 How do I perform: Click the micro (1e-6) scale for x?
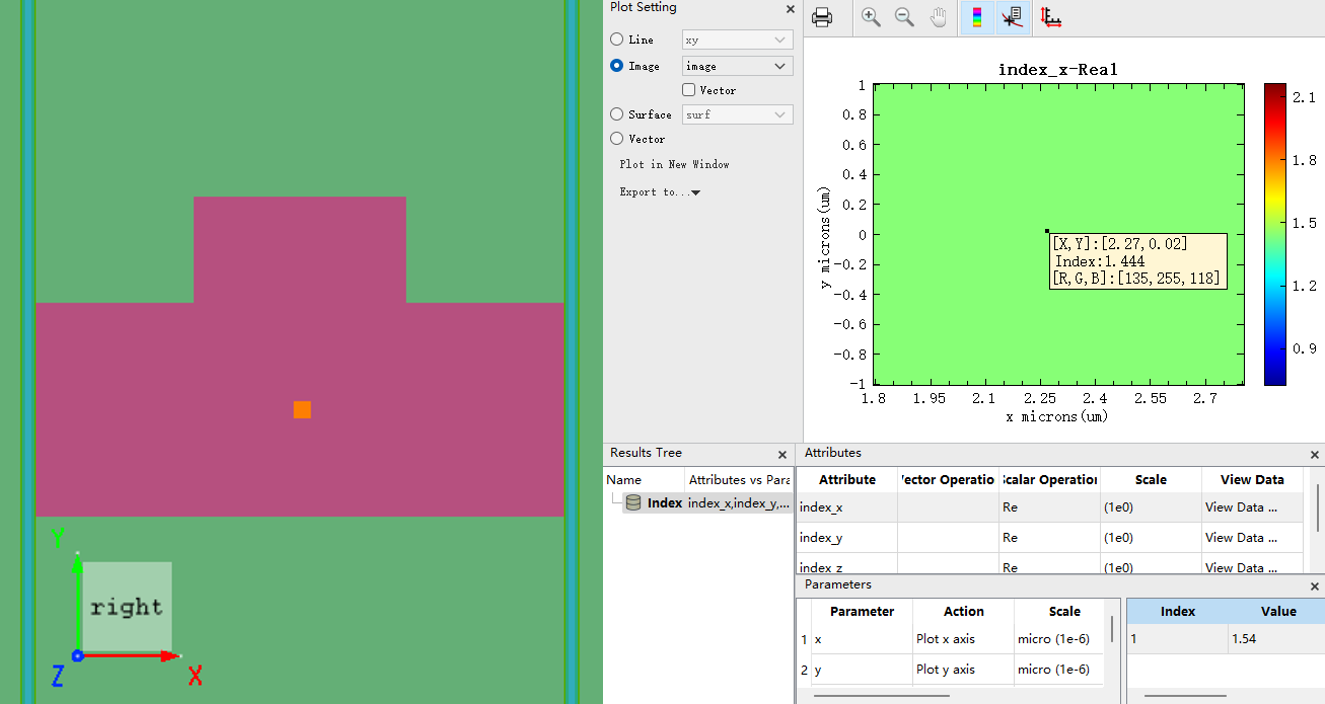pos(1060,639)
